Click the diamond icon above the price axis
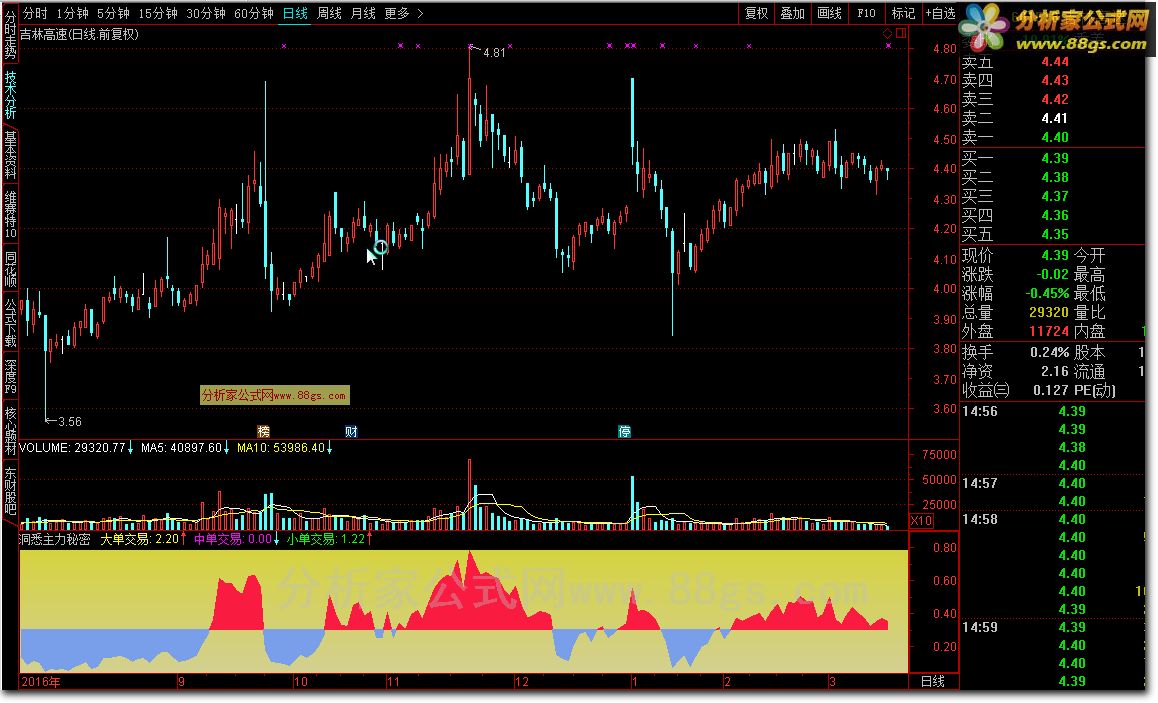 [887, 33]
